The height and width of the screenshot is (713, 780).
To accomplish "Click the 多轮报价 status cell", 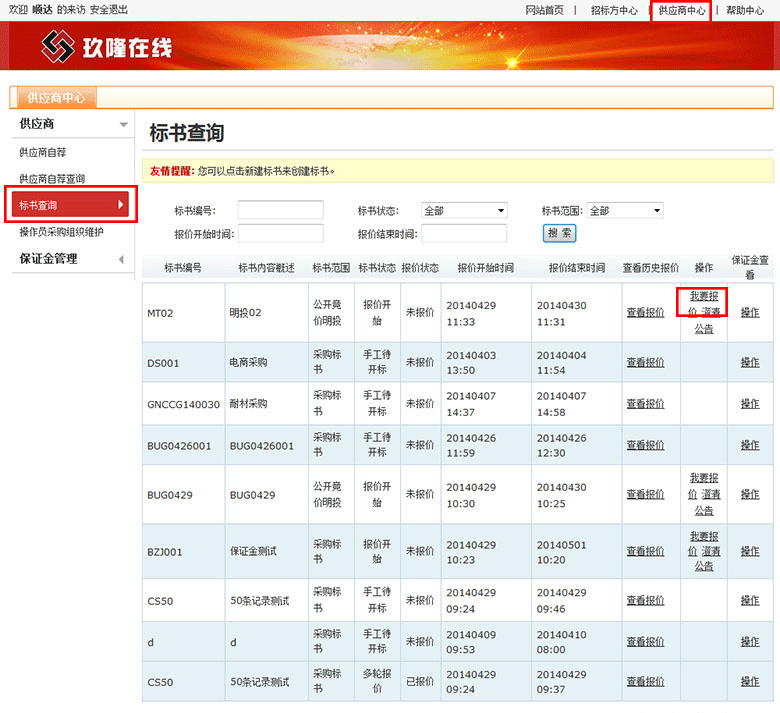I will pyautogui.click(x=377, y=681).
